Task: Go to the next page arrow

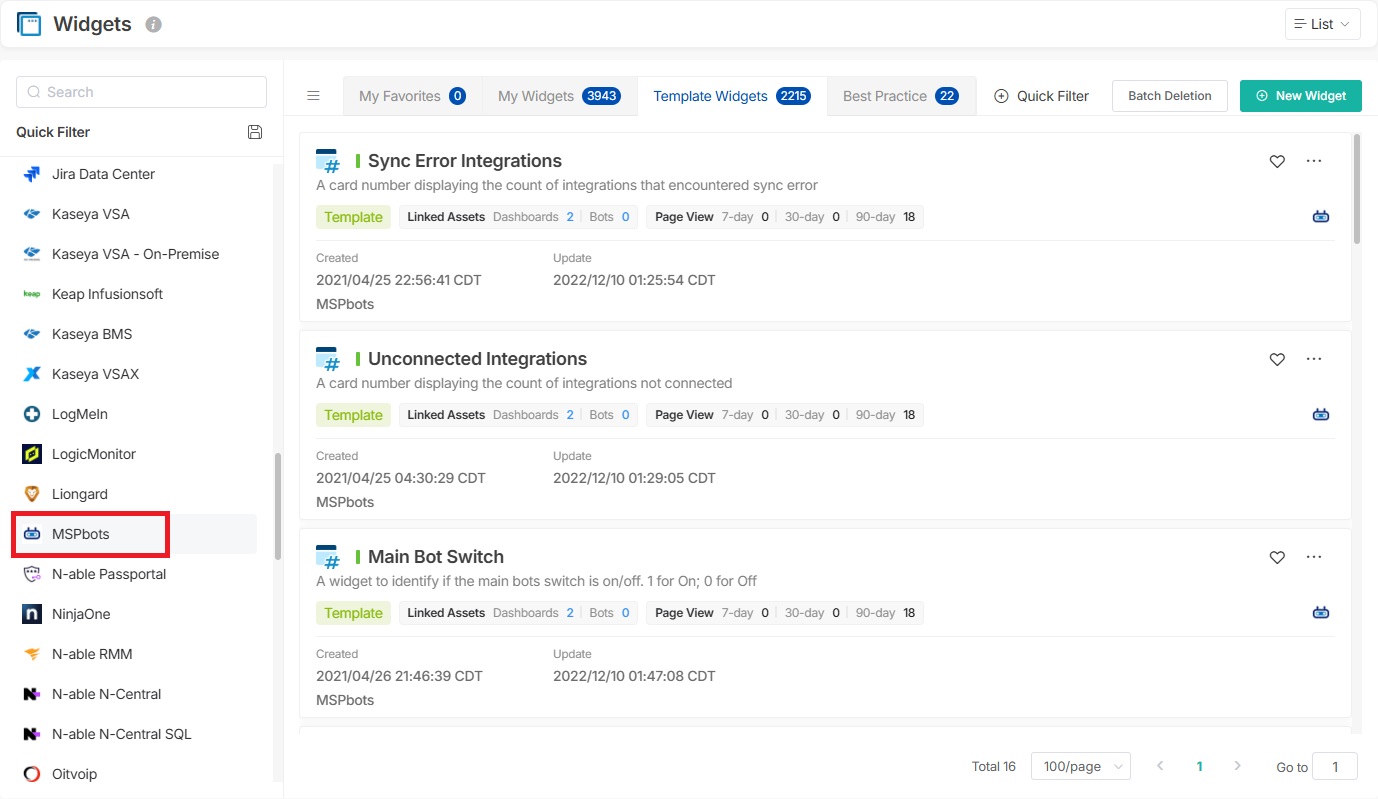Action: pyautogui.click(x=1237, y=766)
